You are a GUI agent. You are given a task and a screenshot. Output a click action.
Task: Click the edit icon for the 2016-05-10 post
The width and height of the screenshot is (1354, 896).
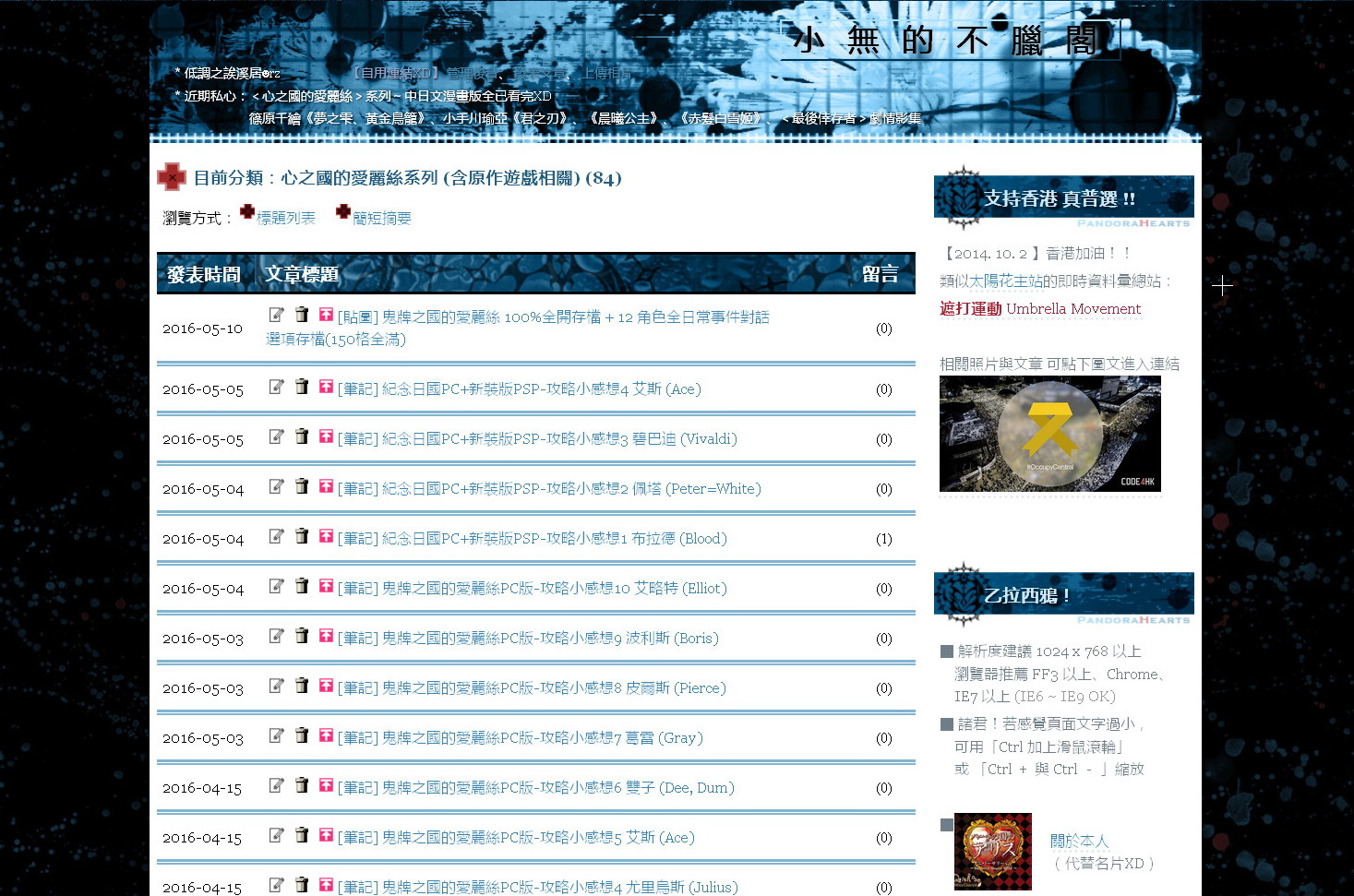(x=276, y=315)
